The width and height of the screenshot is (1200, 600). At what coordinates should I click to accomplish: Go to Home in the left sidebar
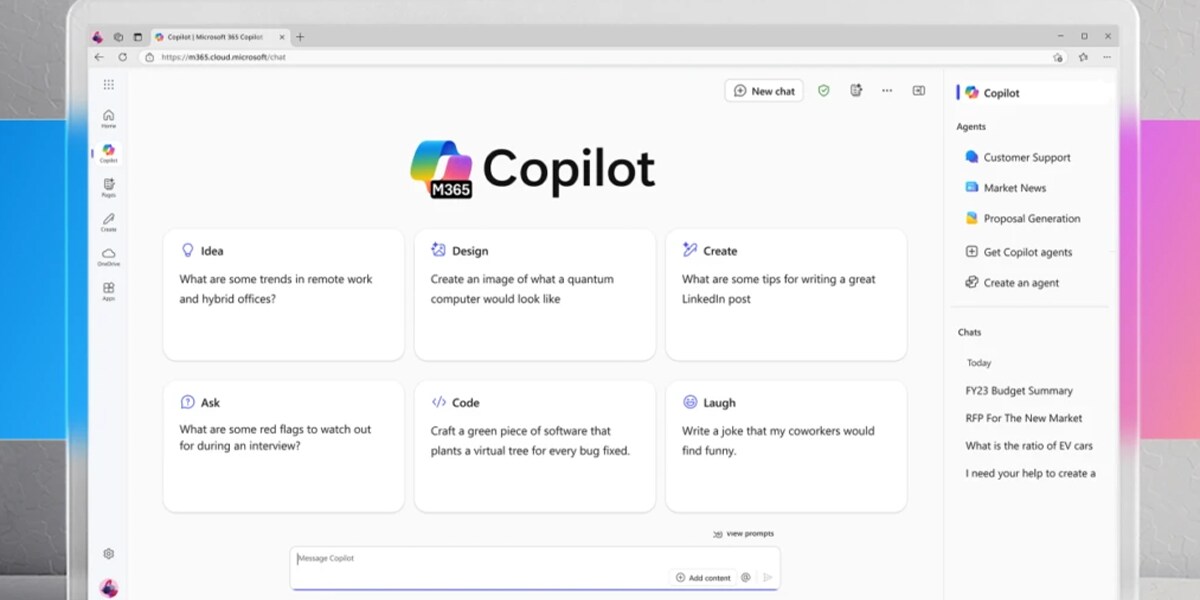(108, 118)
